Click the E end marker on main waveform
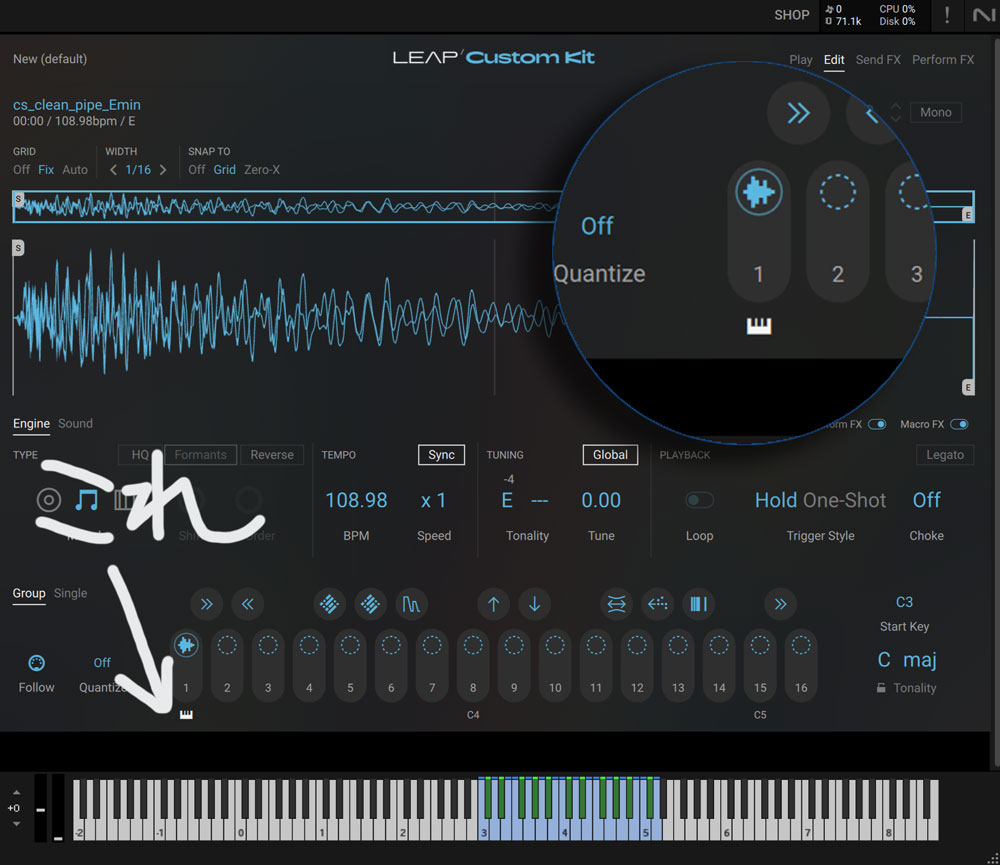This screenshot has width=1000, height=865. click(968, 387)
